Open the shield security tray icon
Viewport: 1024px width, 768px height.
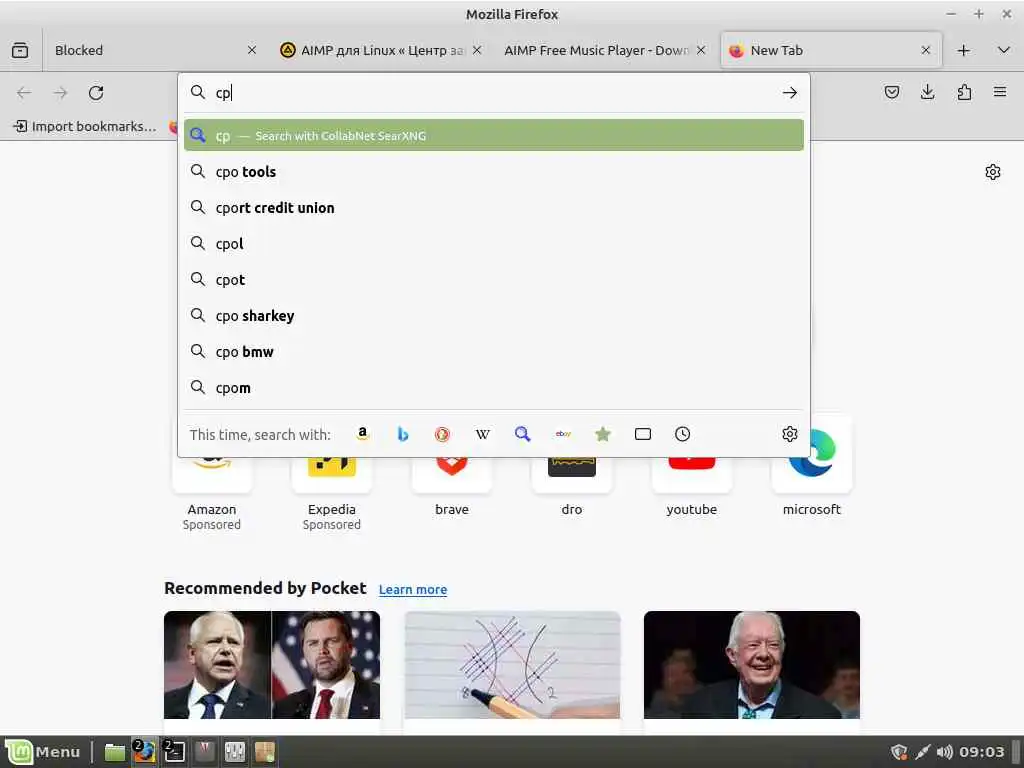click(899, 752)
